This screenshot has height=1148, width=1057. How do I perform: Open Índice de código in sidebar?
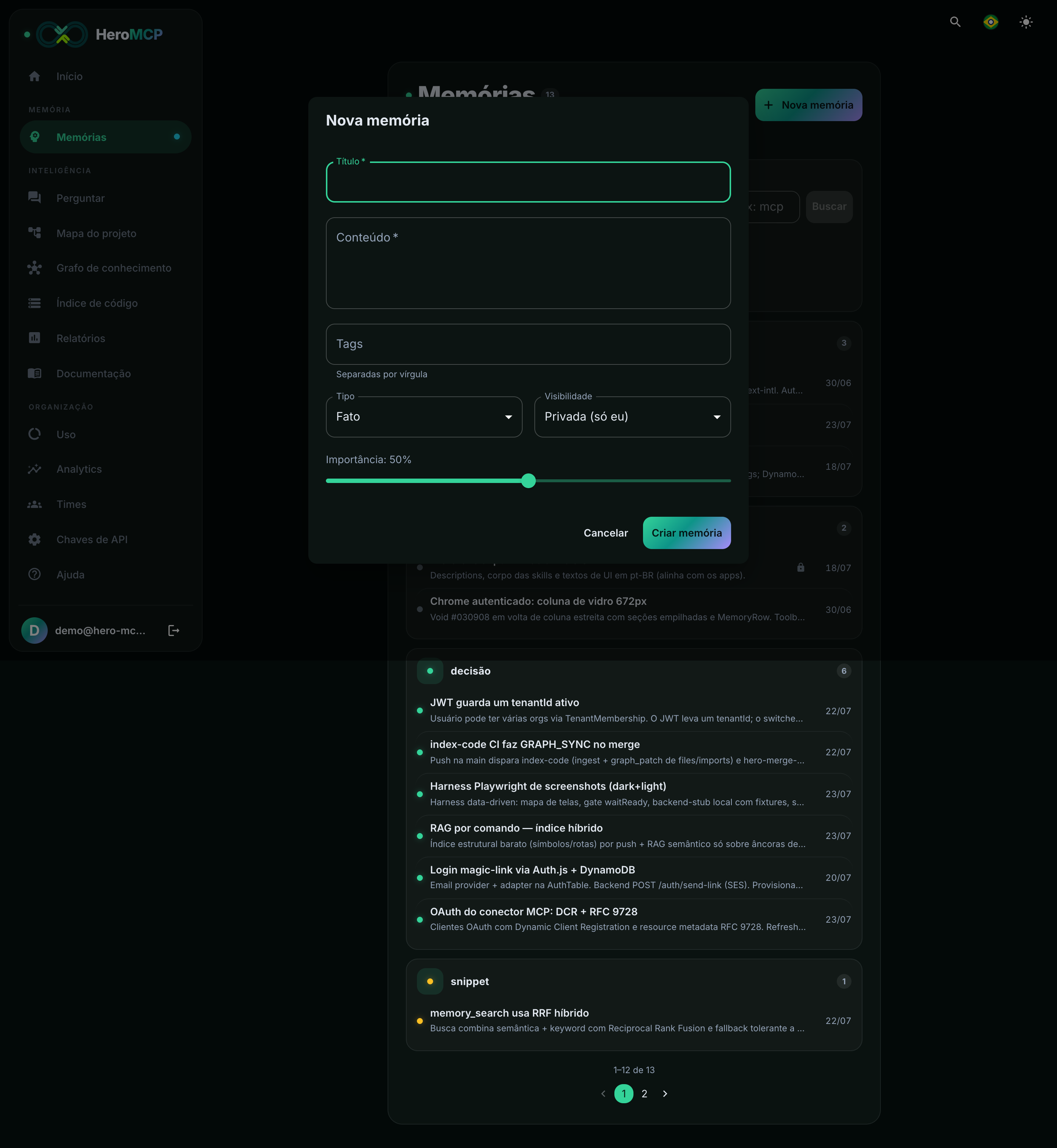[x=106, y=303]
